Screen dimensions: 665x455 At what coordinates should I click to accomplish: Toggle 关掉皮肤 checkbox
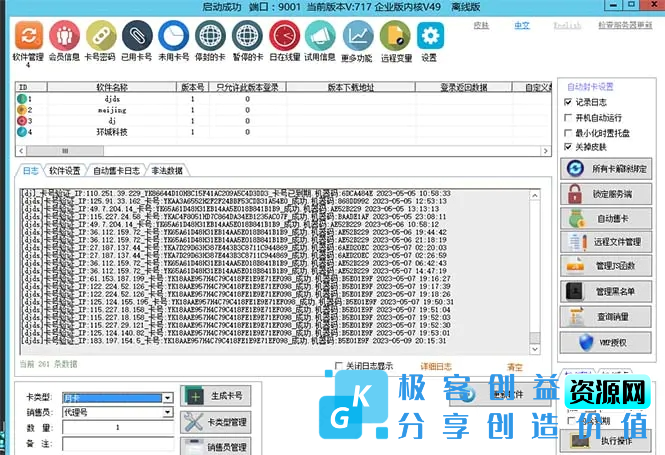pyautogui.click(x=568, y=147)
